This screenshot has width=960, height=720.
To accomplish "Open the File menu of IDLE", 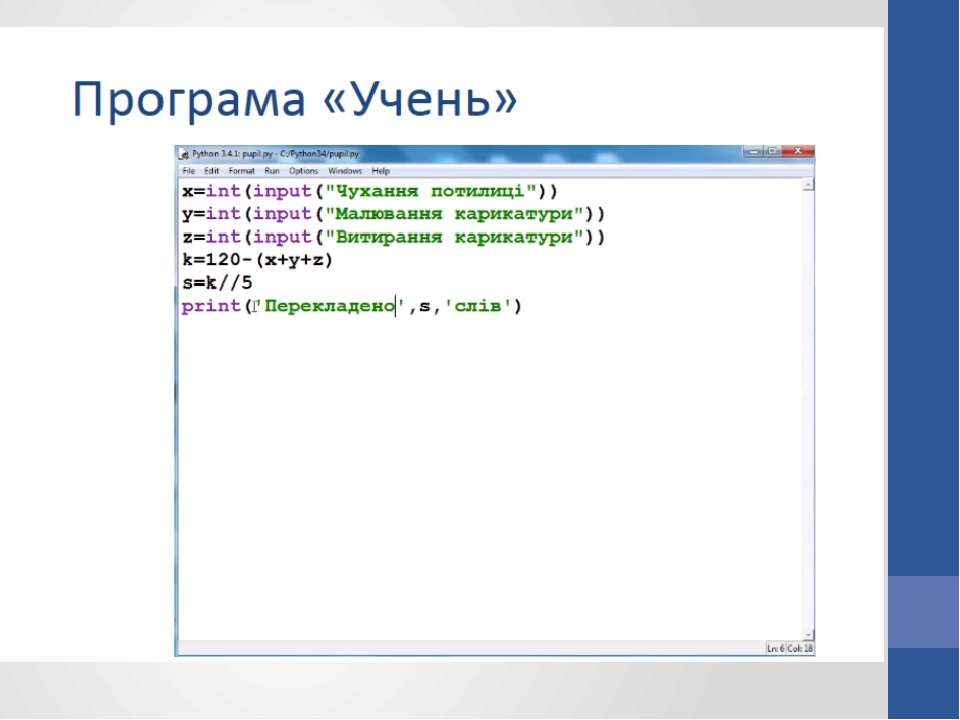I will tap(187, 170).
